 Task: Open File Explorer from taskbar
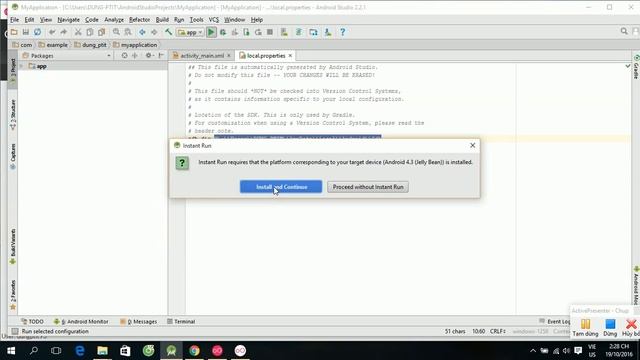pos(102,351)
